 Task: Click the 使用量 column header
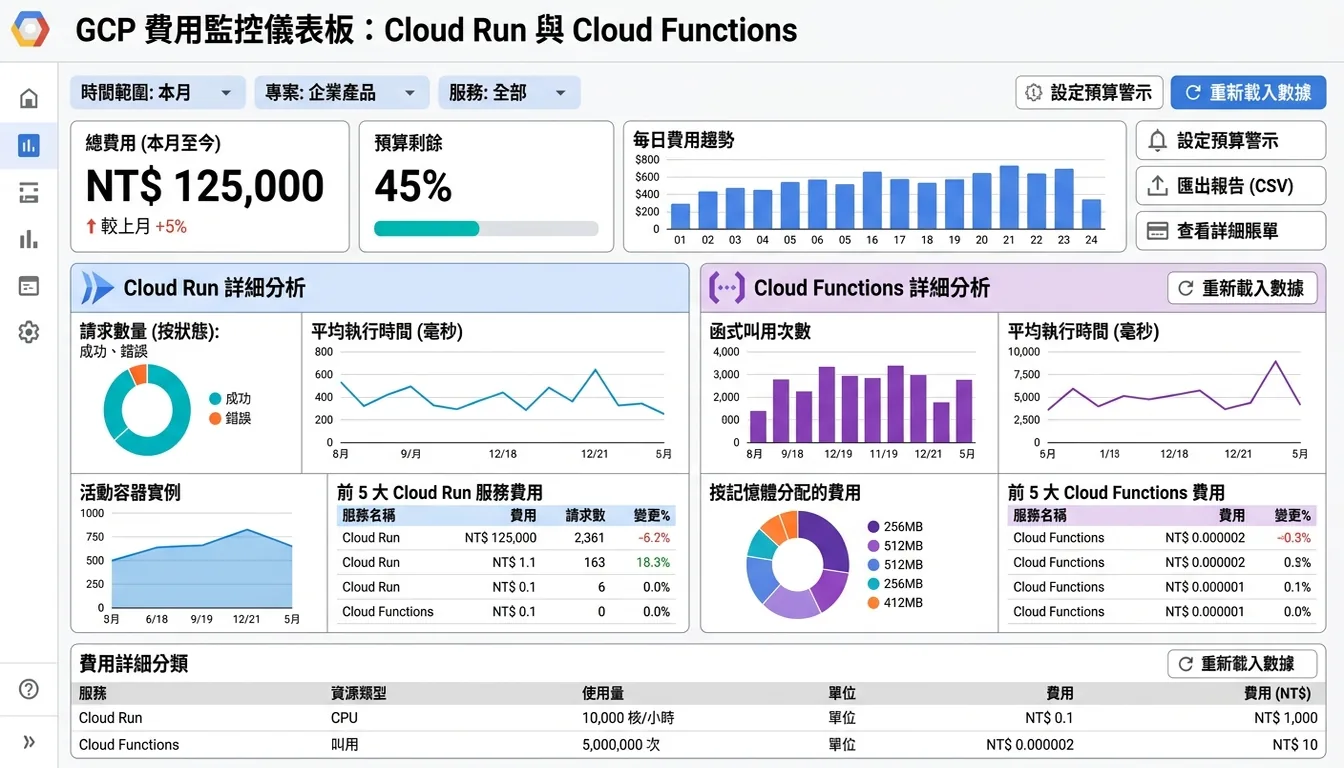[603, 693]
